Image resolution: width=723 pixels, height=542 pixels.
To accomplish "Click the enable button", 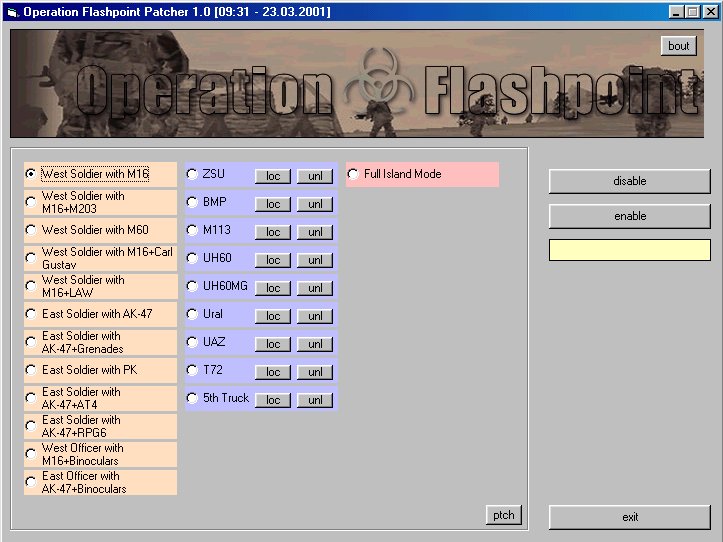I will (x=630, y=216).
